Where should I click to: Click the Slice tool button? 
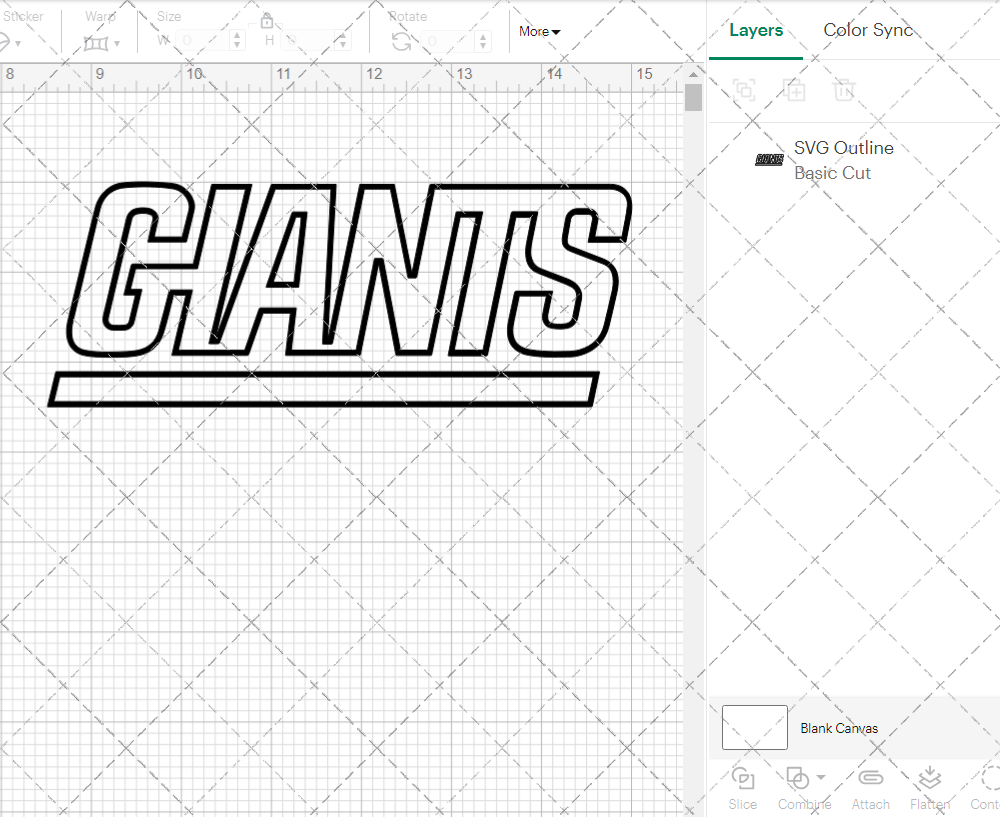(742, 789)
